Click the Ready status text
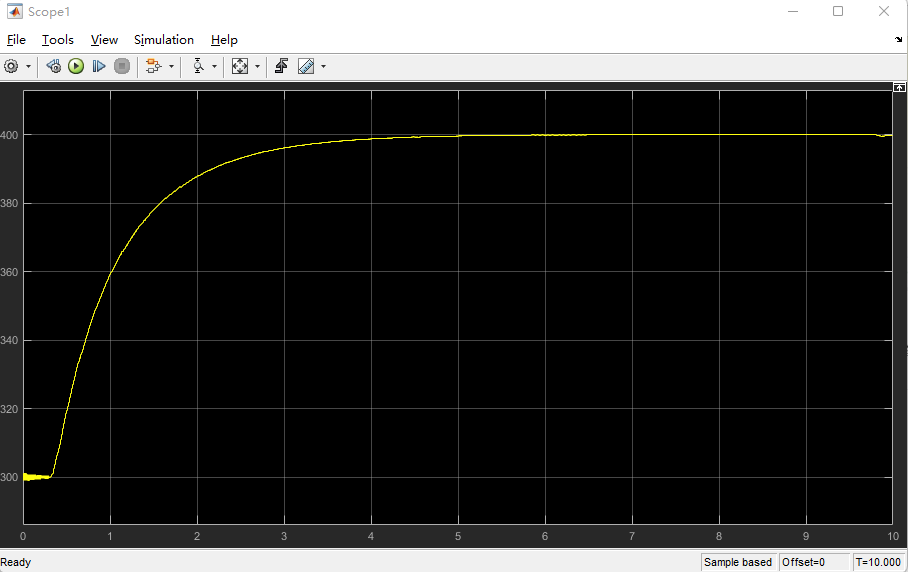 [16, 562]
